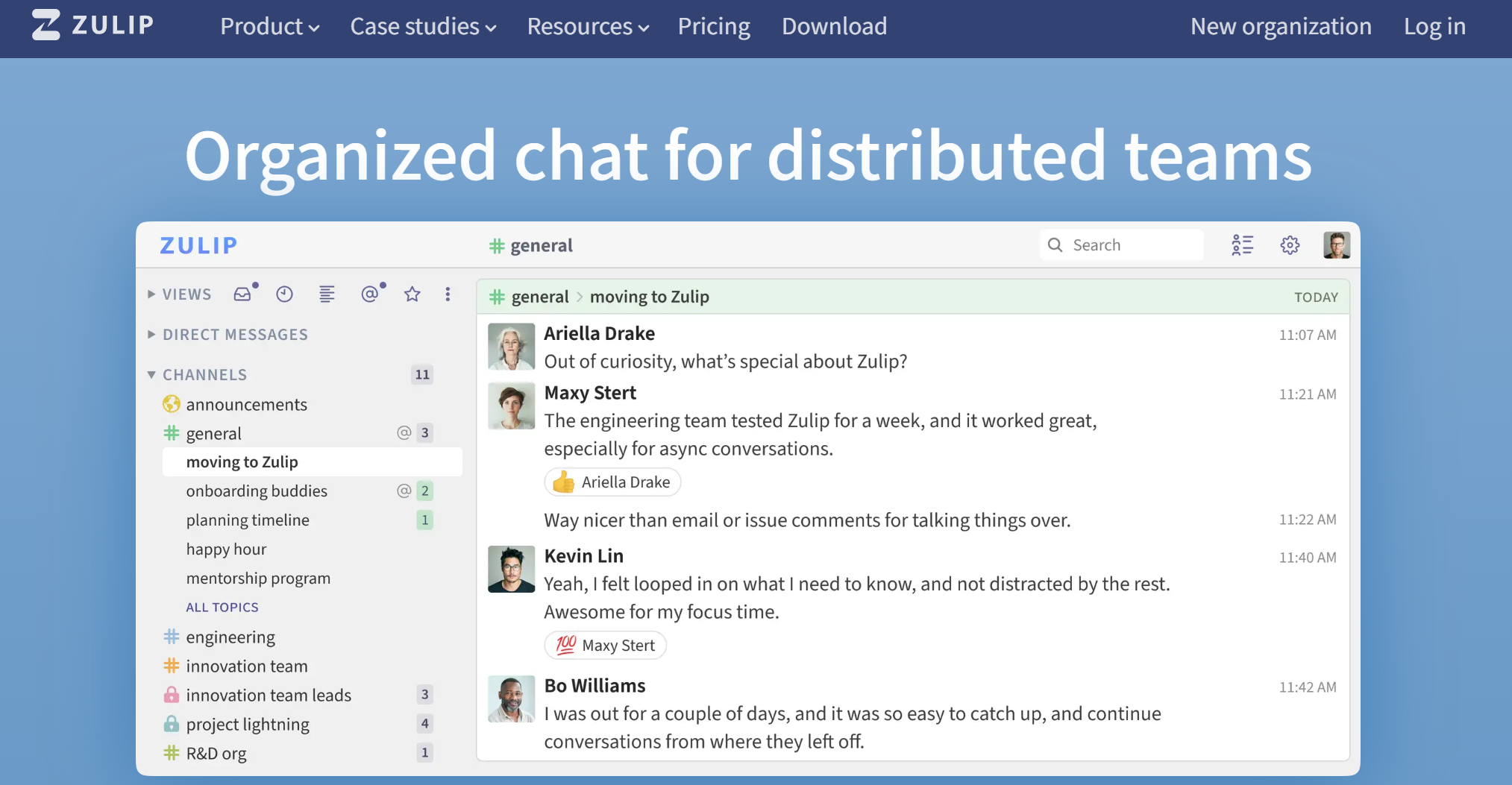The height and width of the screenshot is (785, 1512).
Task: Toggle the 100 reaction by Maxy Stert
Action: 605,645
